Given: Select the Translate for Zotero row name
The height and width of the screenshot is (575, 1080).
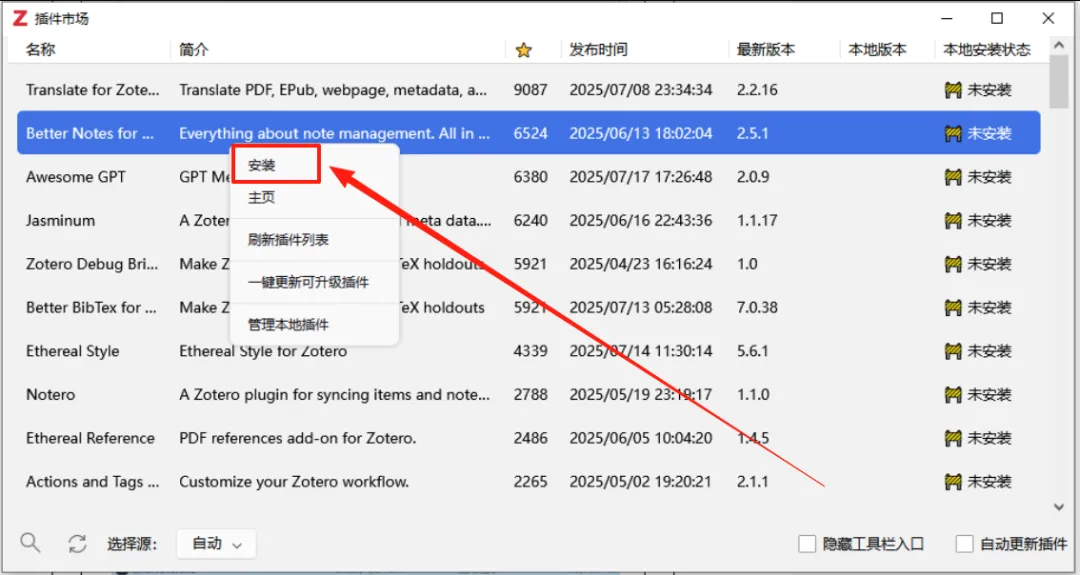Looking at the screenshot, I should click(92, 90).
